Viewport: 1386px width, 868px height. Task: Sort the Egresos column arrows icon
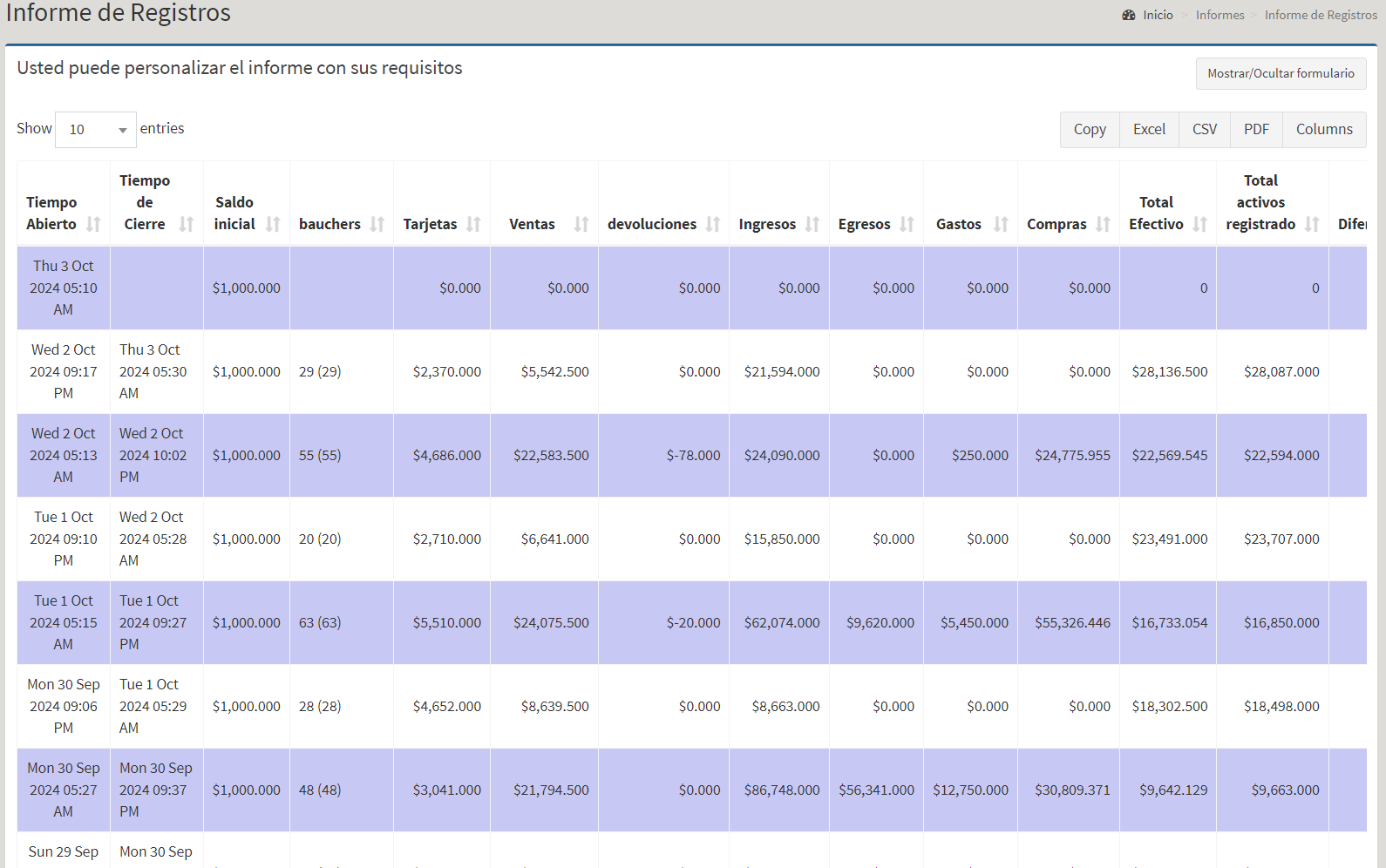pos(907,224)
